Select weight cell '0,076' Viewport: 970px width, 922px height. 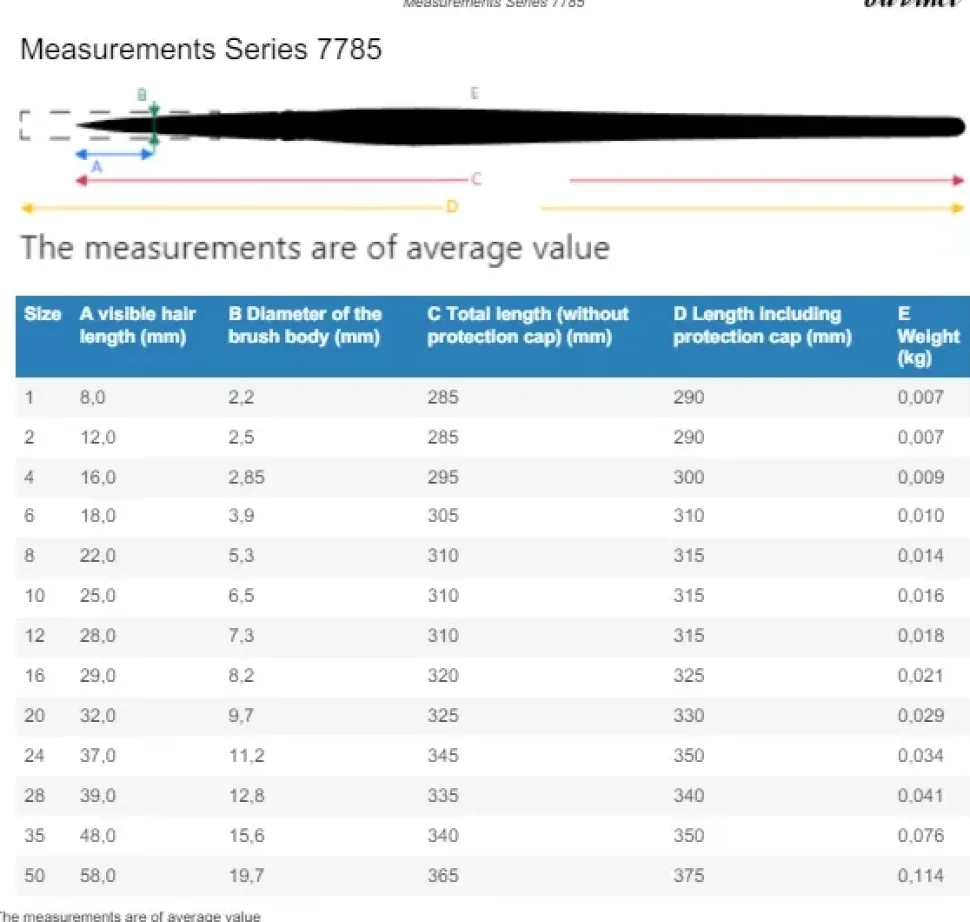[921, 836]
